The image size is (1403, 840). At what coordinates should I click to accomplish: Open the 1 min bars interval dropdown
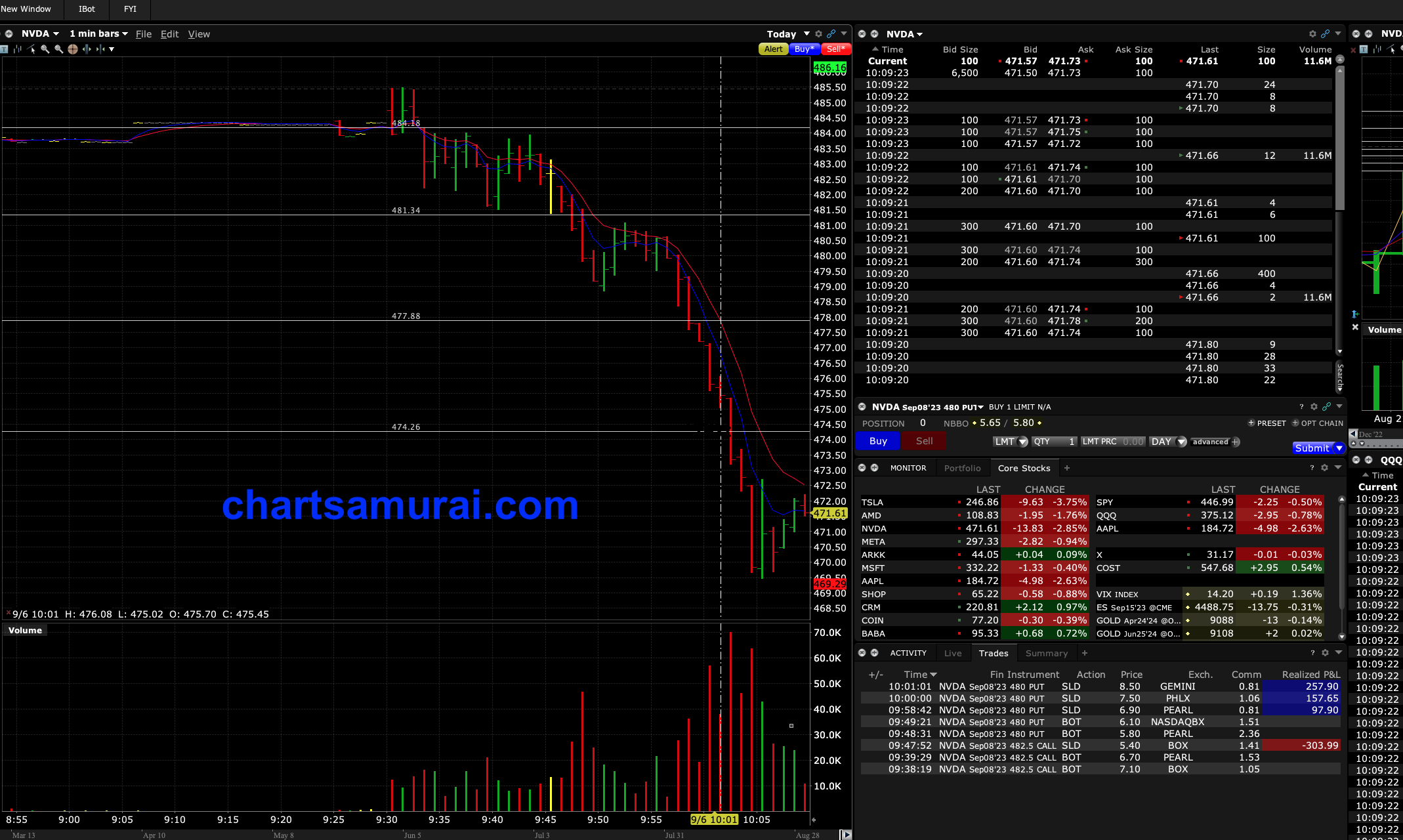[x=98, y=34]
